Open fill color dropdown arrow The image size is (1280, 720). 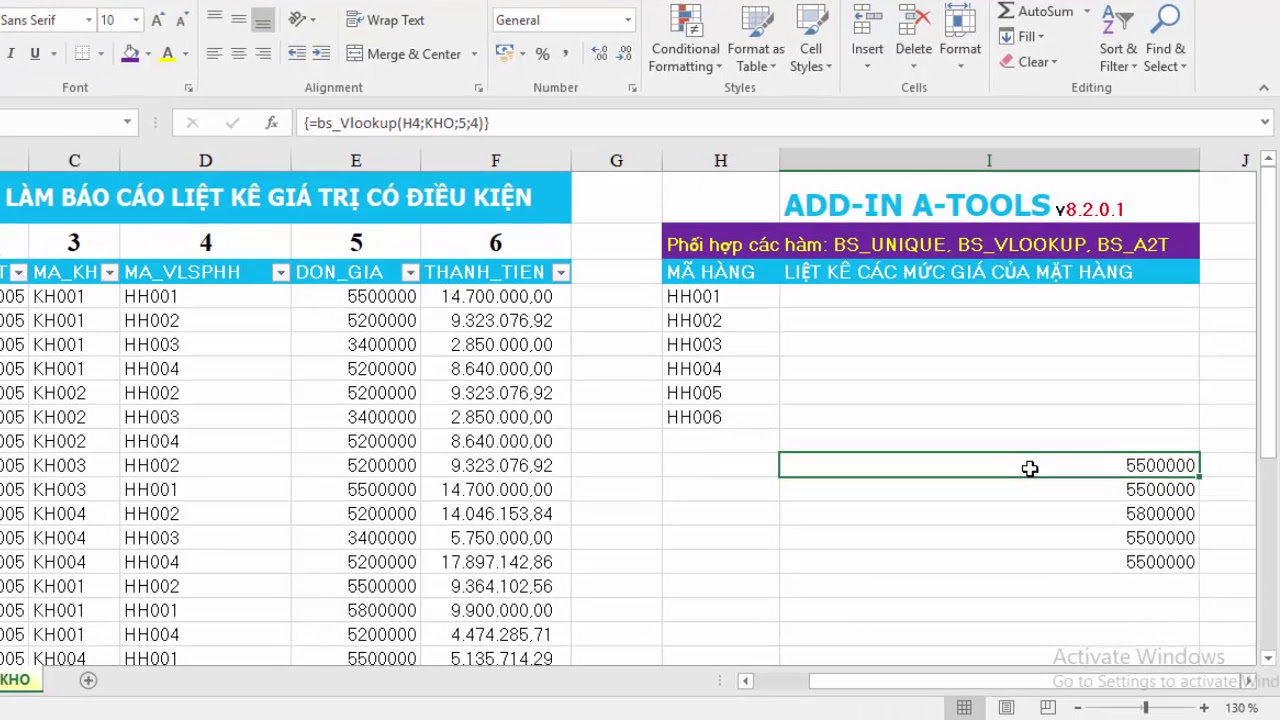[147, 54]
